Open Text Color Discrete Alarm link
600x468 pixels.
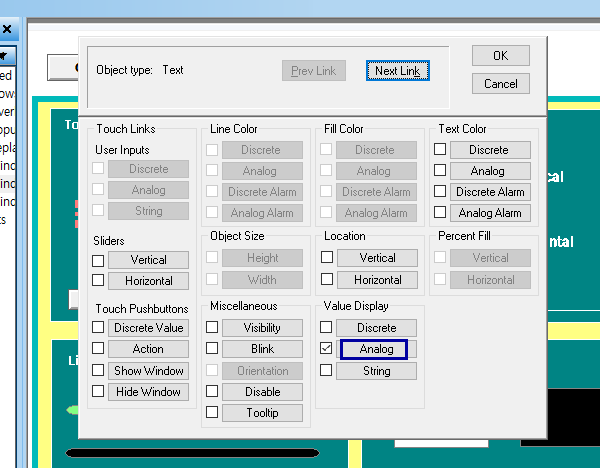(490, 192)
